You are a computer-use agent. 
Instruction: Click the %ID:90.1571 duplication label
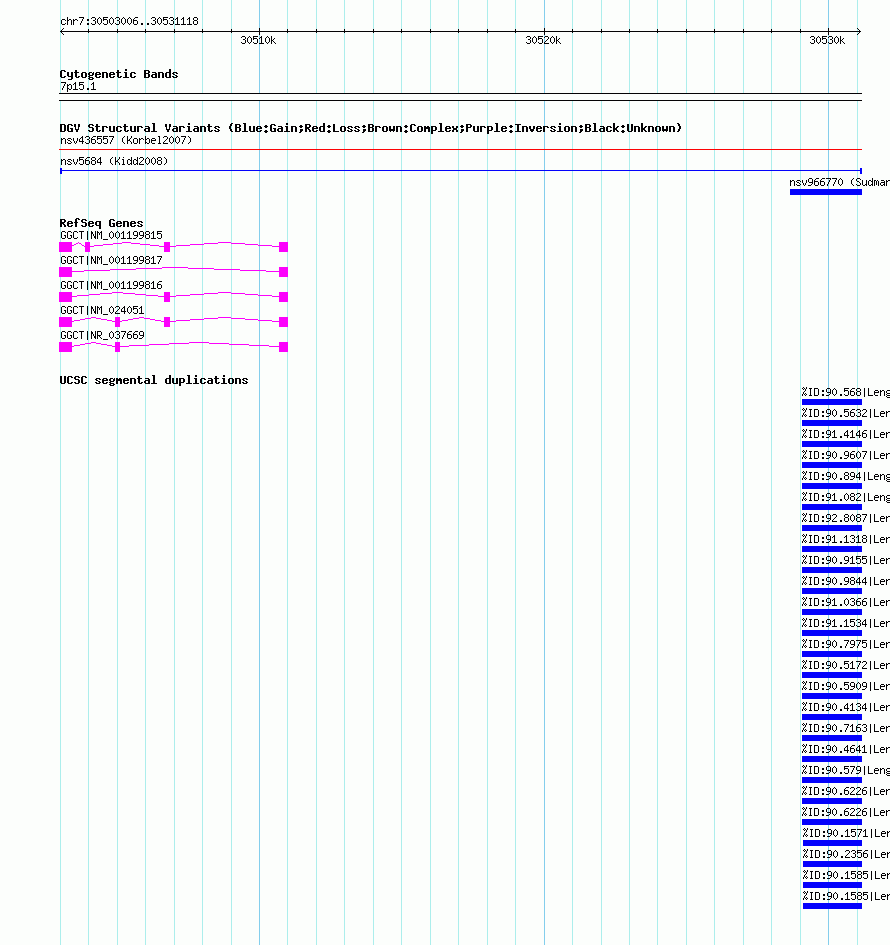pos(845,834)
